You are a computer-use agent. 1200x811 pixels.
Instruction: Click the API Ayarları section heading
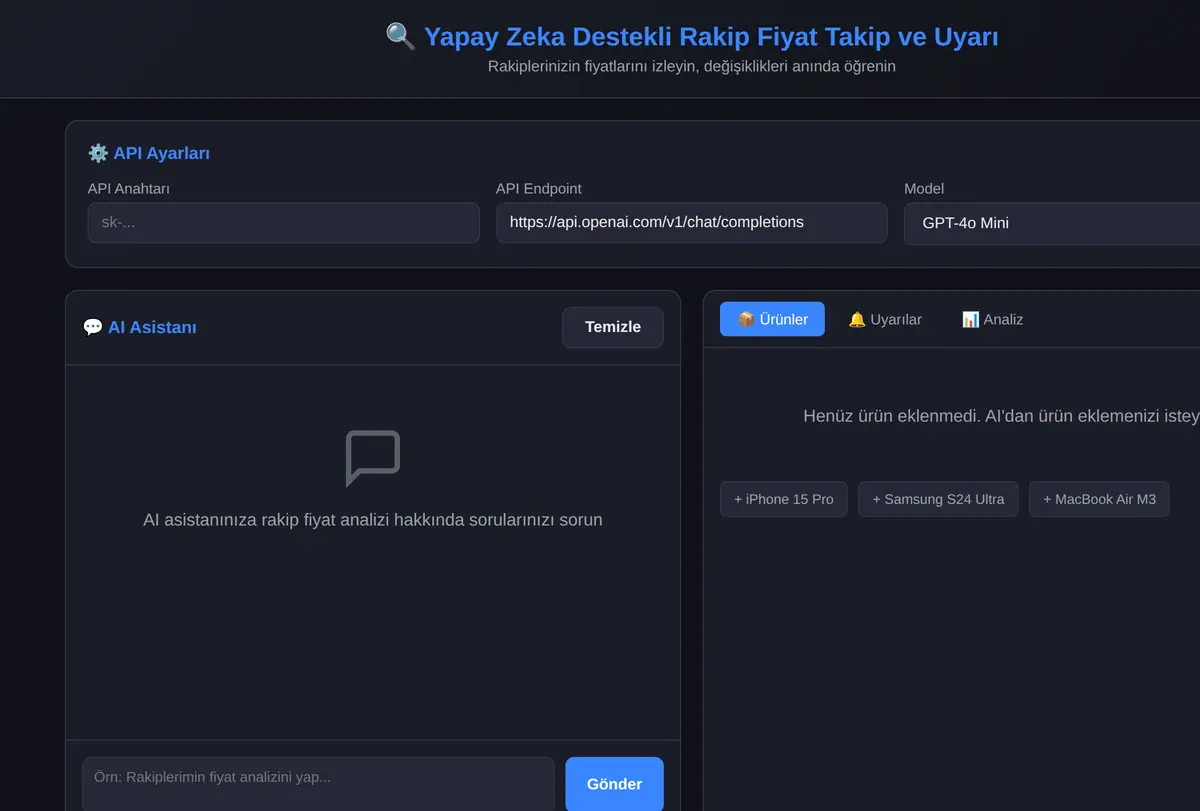[x=161, y=153]
